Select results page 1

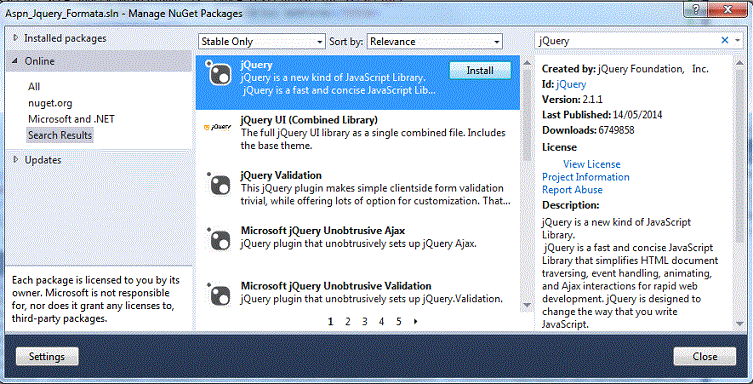[x=330, y=322]
